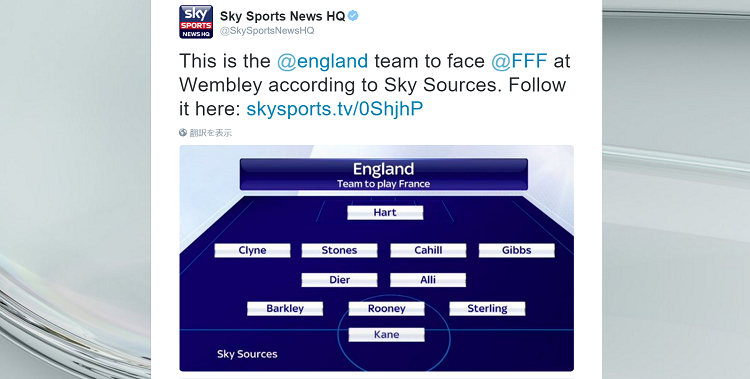The height and width of the screenshot is (379, 750).
Task: Select the Rooney player label
Action: point(386,309)
